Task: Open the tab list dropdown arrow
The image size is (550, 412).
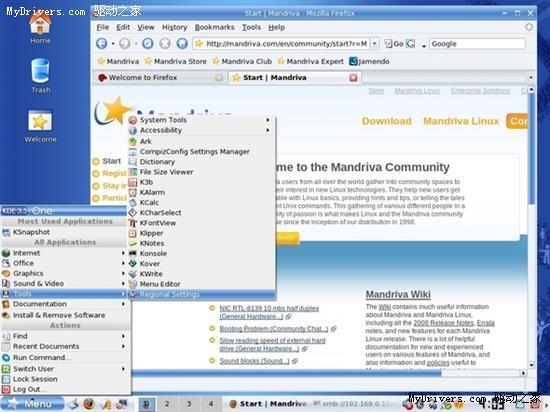Action: pyautogui.click(x=530, y=77)
